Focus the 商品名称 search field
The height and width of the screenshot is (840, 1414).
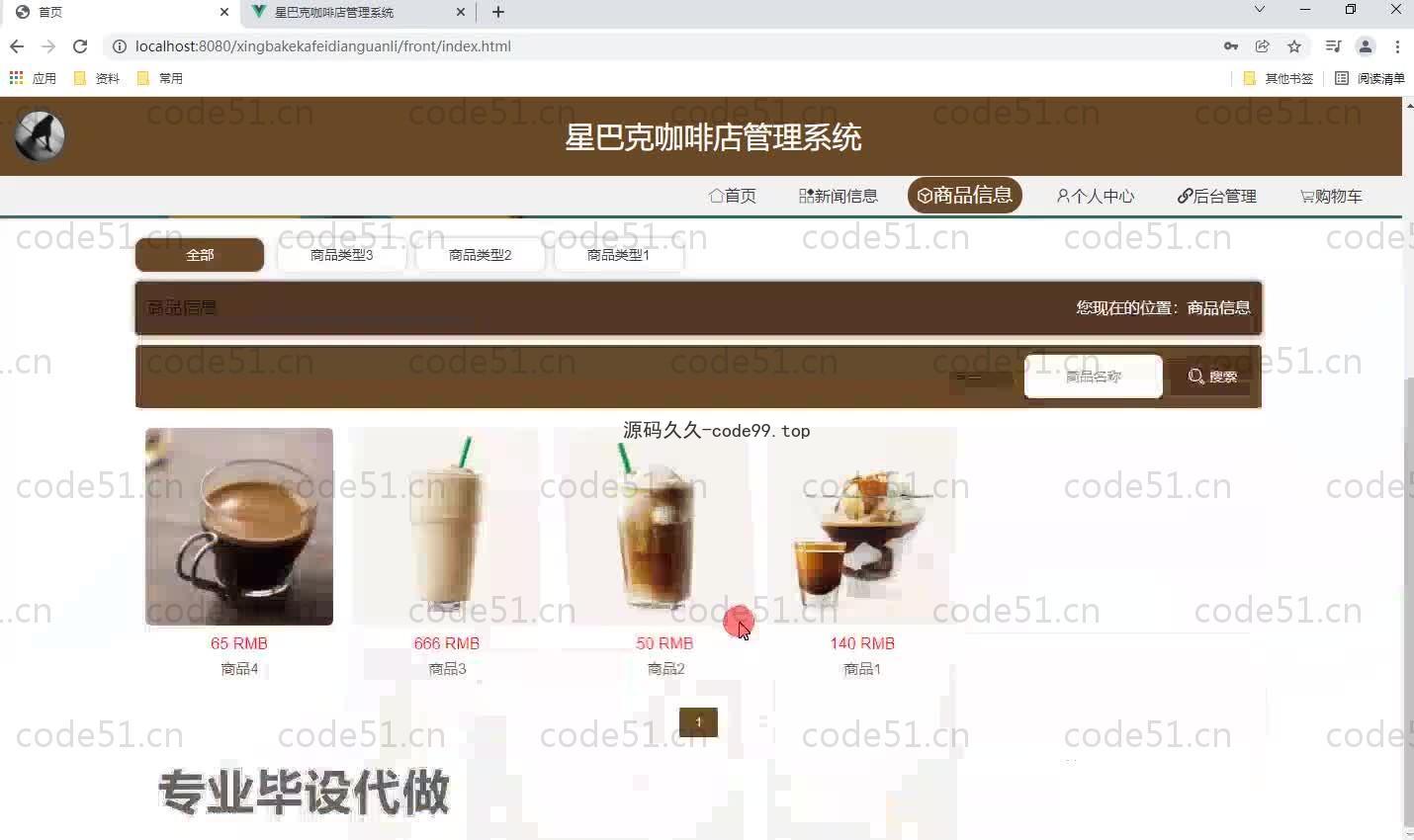(1094, 377)
